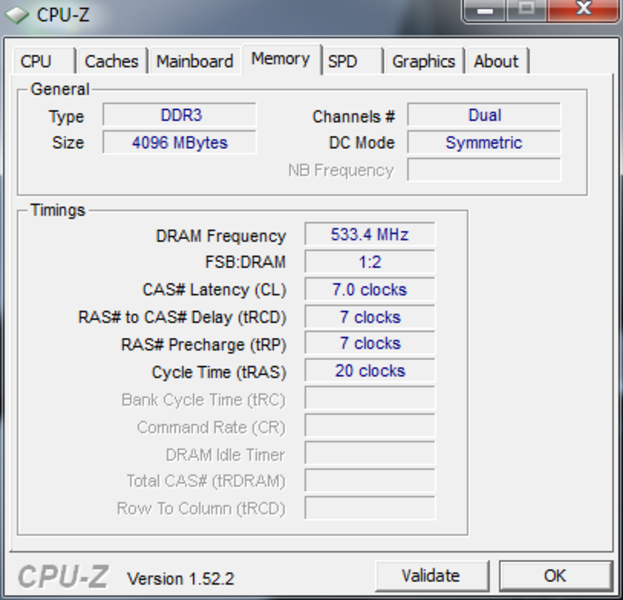Open the SPD tab
Screen dimensions: 623x600
[x=352, y=61]
